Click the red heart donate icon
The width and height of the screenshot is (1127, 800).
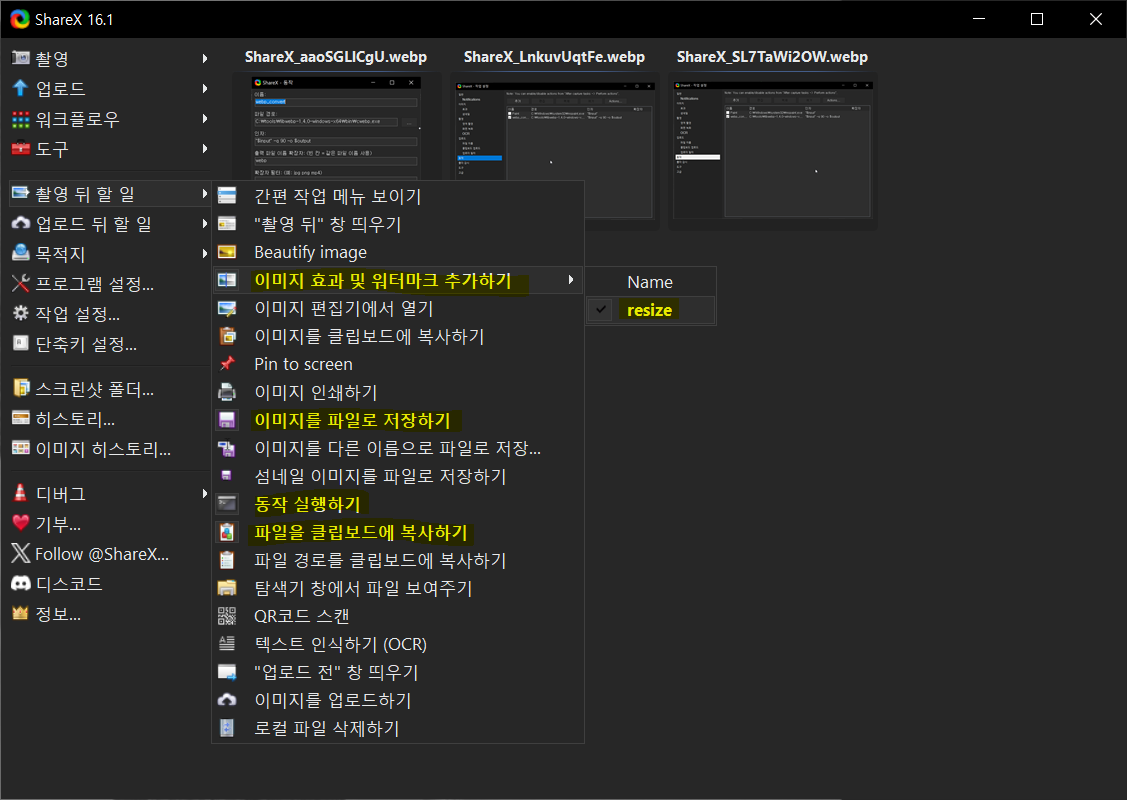pos(21,523)
